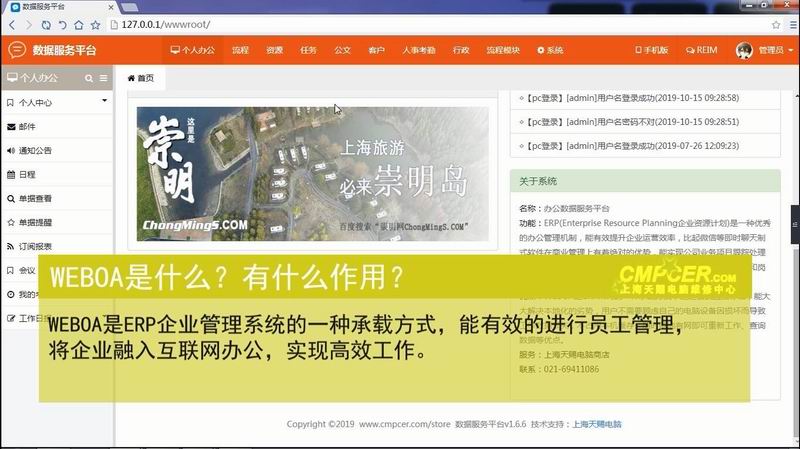Open 个人中心 in the sidebar
This screenshot has height=449, width=800.
[57, 103]
